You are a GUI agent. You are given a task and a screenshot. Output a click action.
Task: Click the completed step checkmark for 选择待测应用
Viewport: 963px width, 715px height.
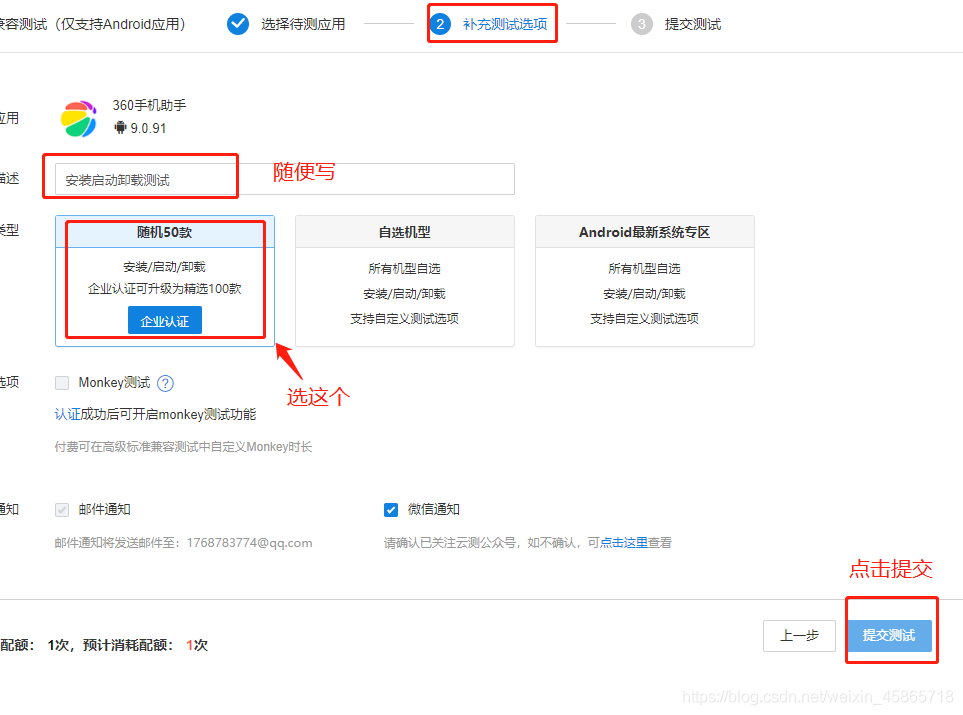pyautogui.click(x=238, y=24)
